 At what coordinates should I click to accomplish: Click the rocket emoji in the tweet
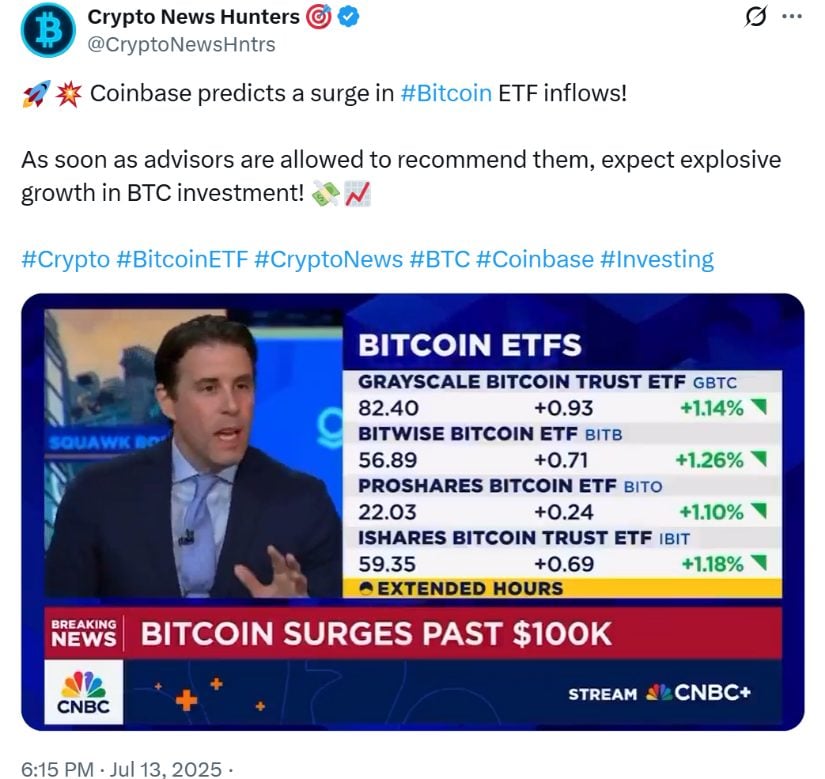click(x=36, y=94)
